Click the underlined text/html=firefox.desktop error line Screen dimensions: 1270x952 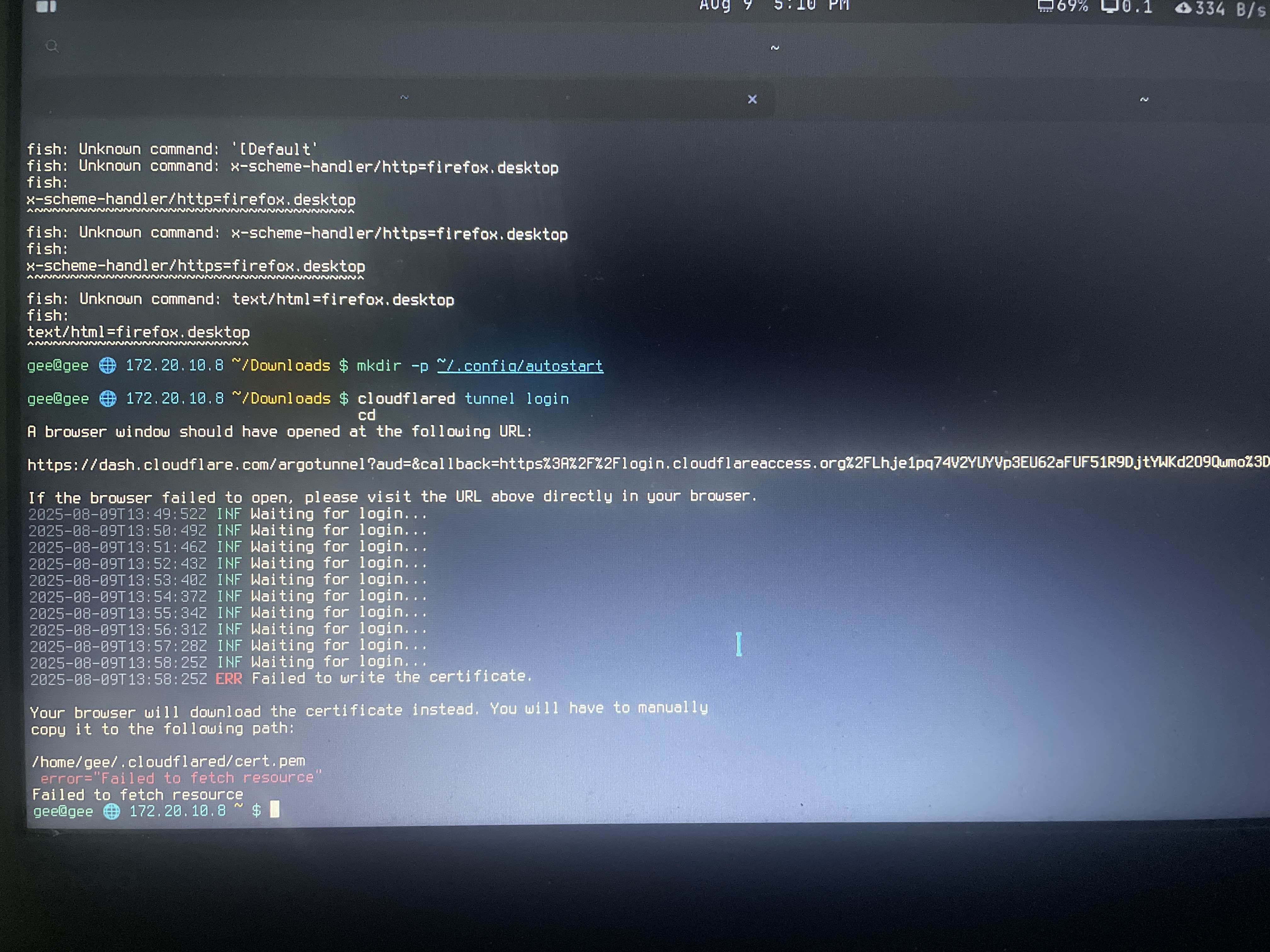[x=138, y=332]
